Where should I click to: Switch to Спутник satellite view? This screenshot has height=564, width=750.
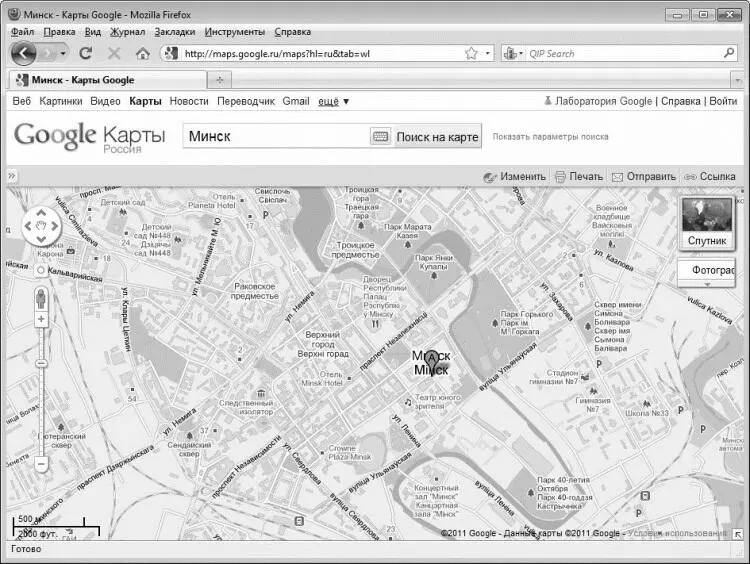[707, 223]
